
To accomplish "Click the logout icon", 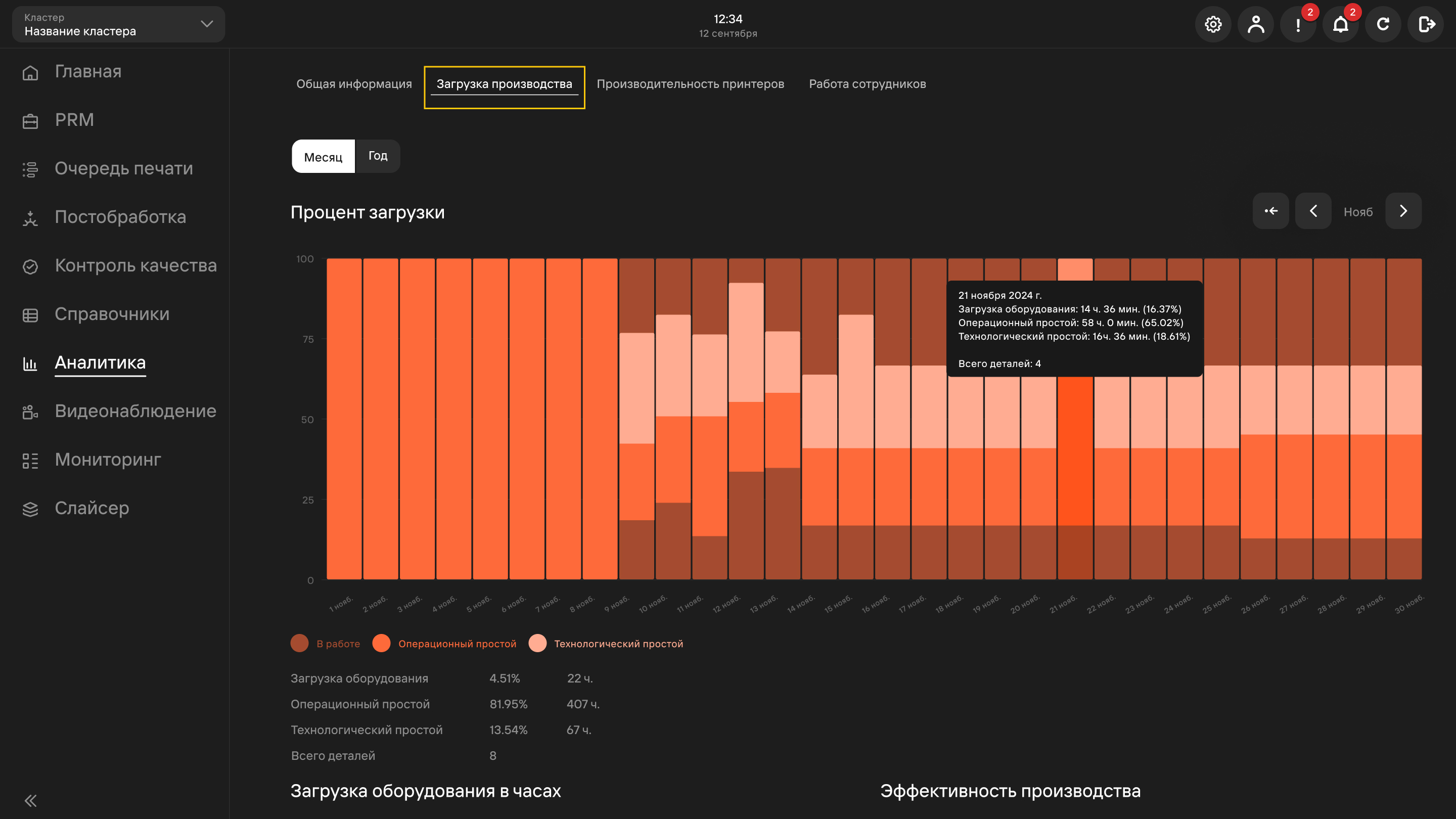I will pos(1426,24).
